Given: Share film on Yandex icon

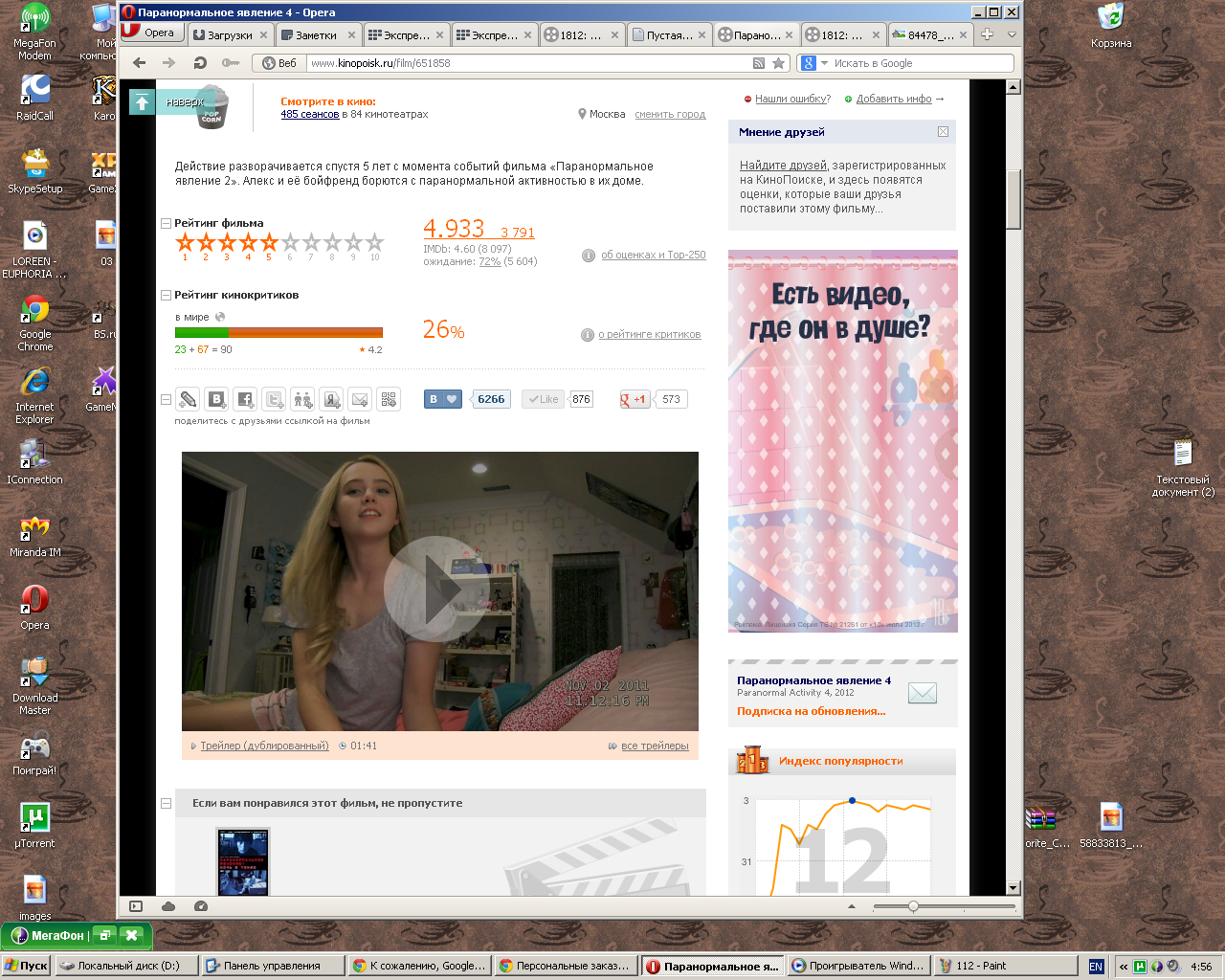Looking at the screenshot, I should coord(331,399).
